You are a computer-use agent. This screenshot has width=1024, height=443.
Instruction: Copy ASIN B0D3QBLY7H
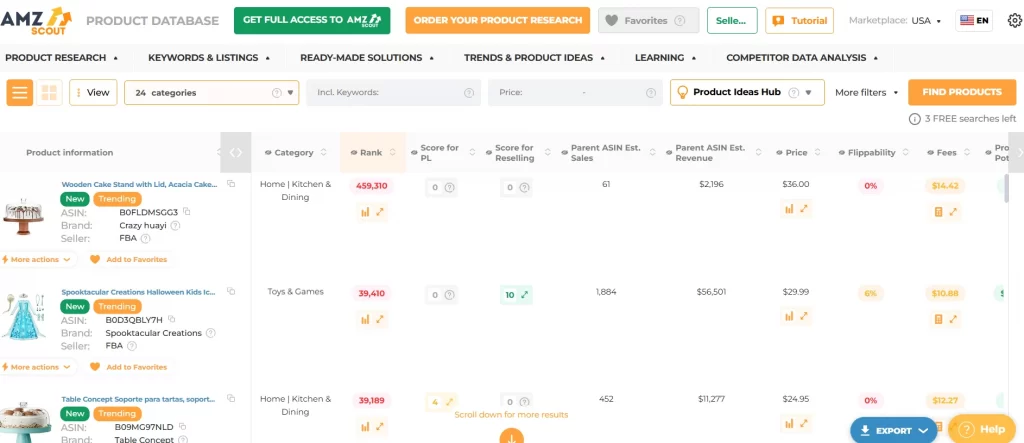172,319
